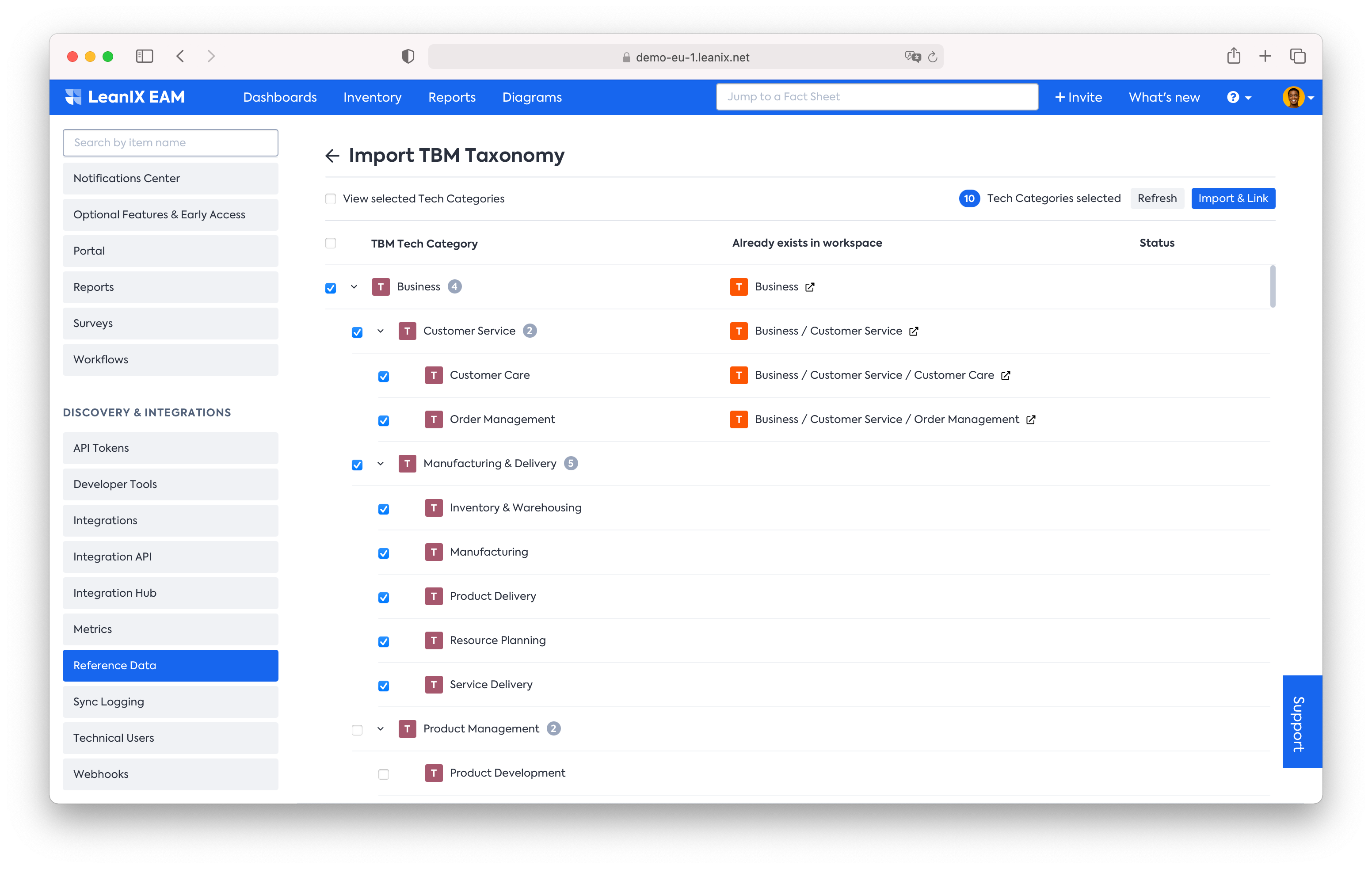Open the Inventory menu
This screenshot has height=869, width=1372.
pyautogui.click(x=372, y=97)
